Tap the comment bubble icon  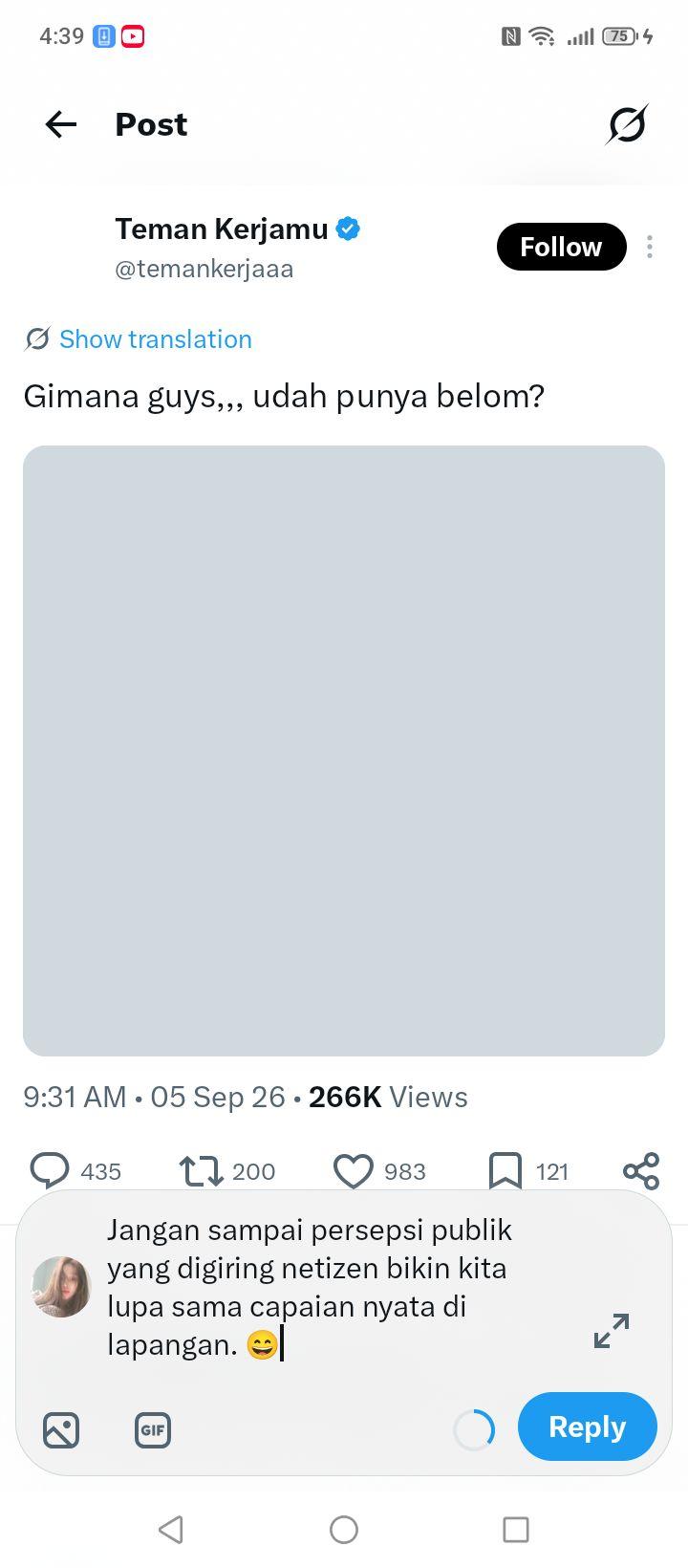click(50, 1170)
